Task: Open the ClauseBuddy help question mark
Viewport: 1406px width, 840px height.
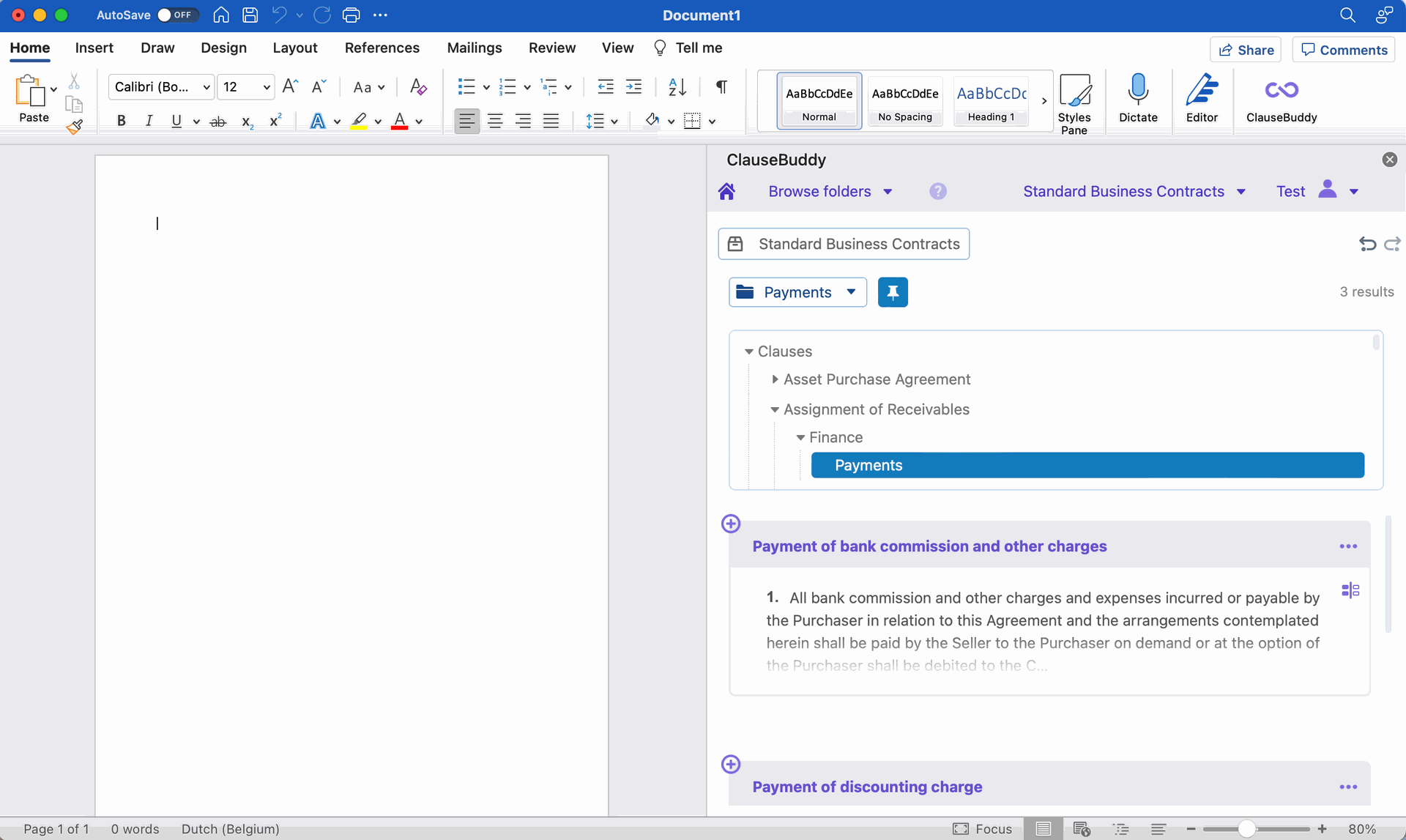Action: 938,191
